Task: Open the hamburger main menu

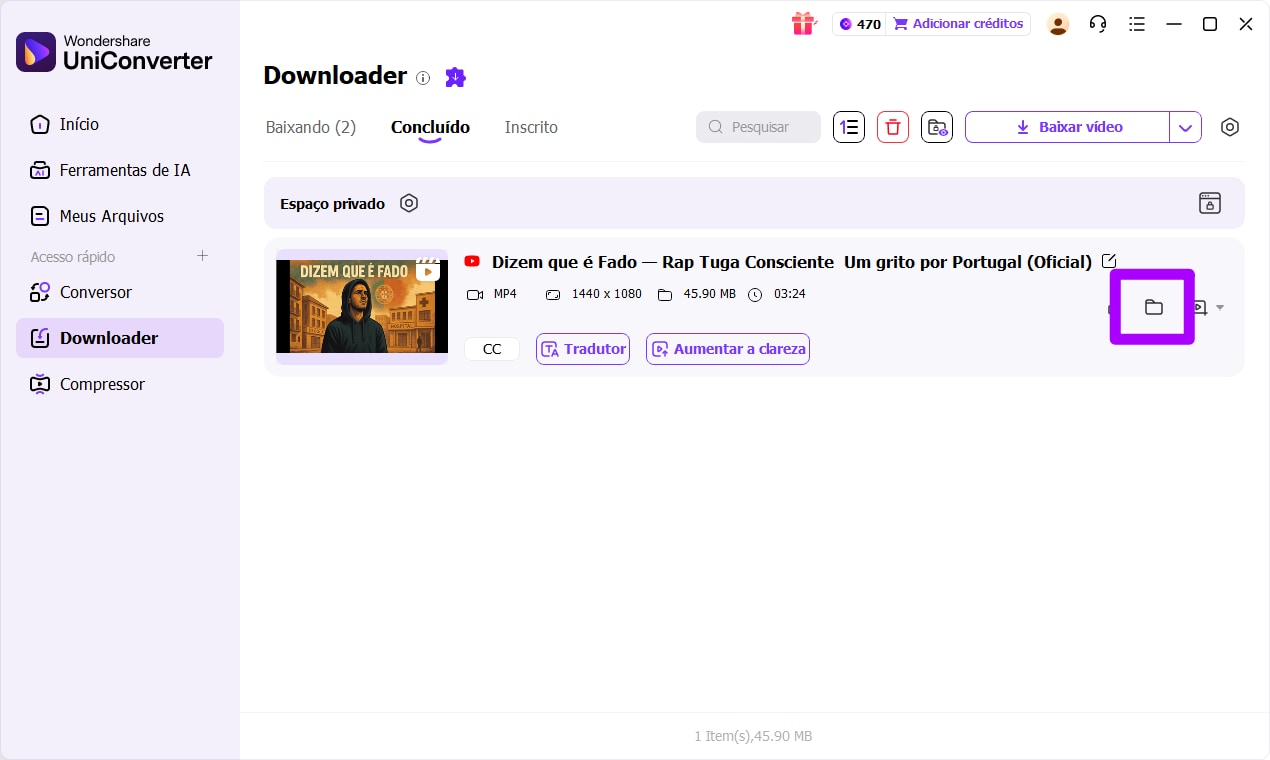Action: pos(1136,24)
